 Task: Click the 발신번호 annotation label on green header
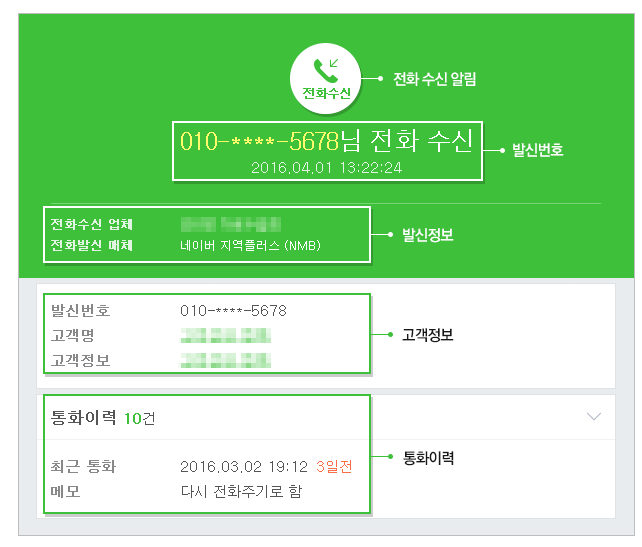(538, 150)
